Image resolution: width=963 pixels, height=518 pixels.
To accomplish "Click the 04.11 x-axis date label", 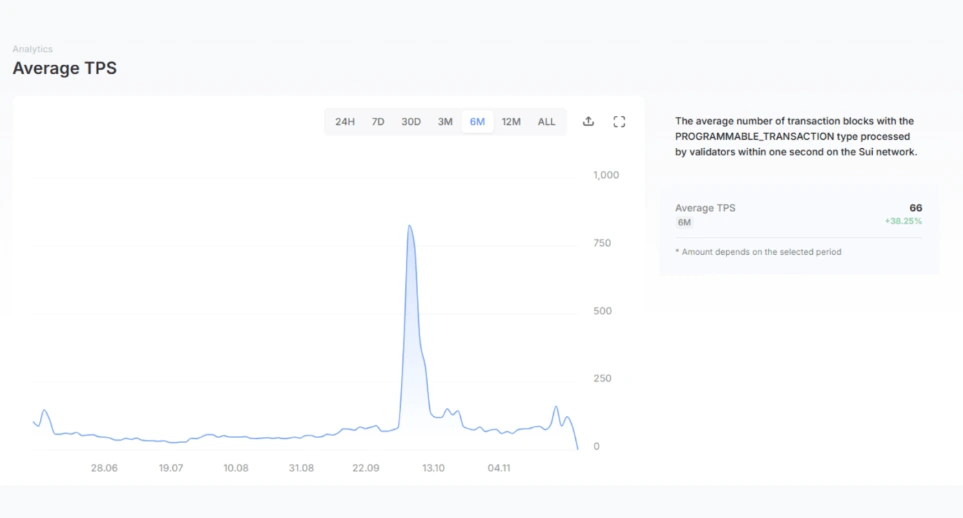I will tap(498, 468).
